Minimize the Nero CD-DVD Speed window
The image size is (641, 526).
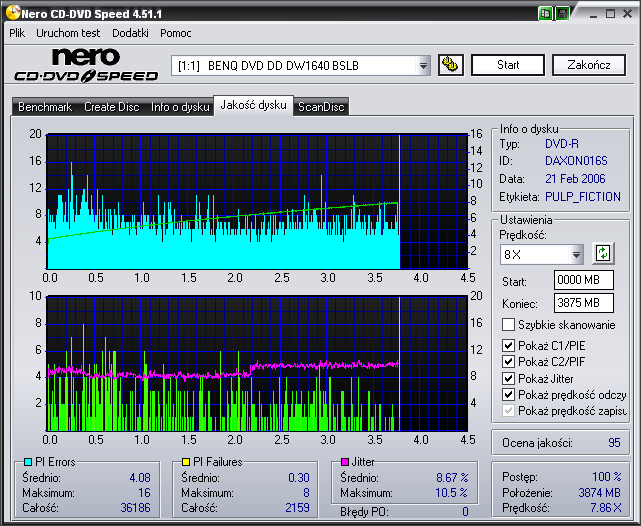[593, 14]
